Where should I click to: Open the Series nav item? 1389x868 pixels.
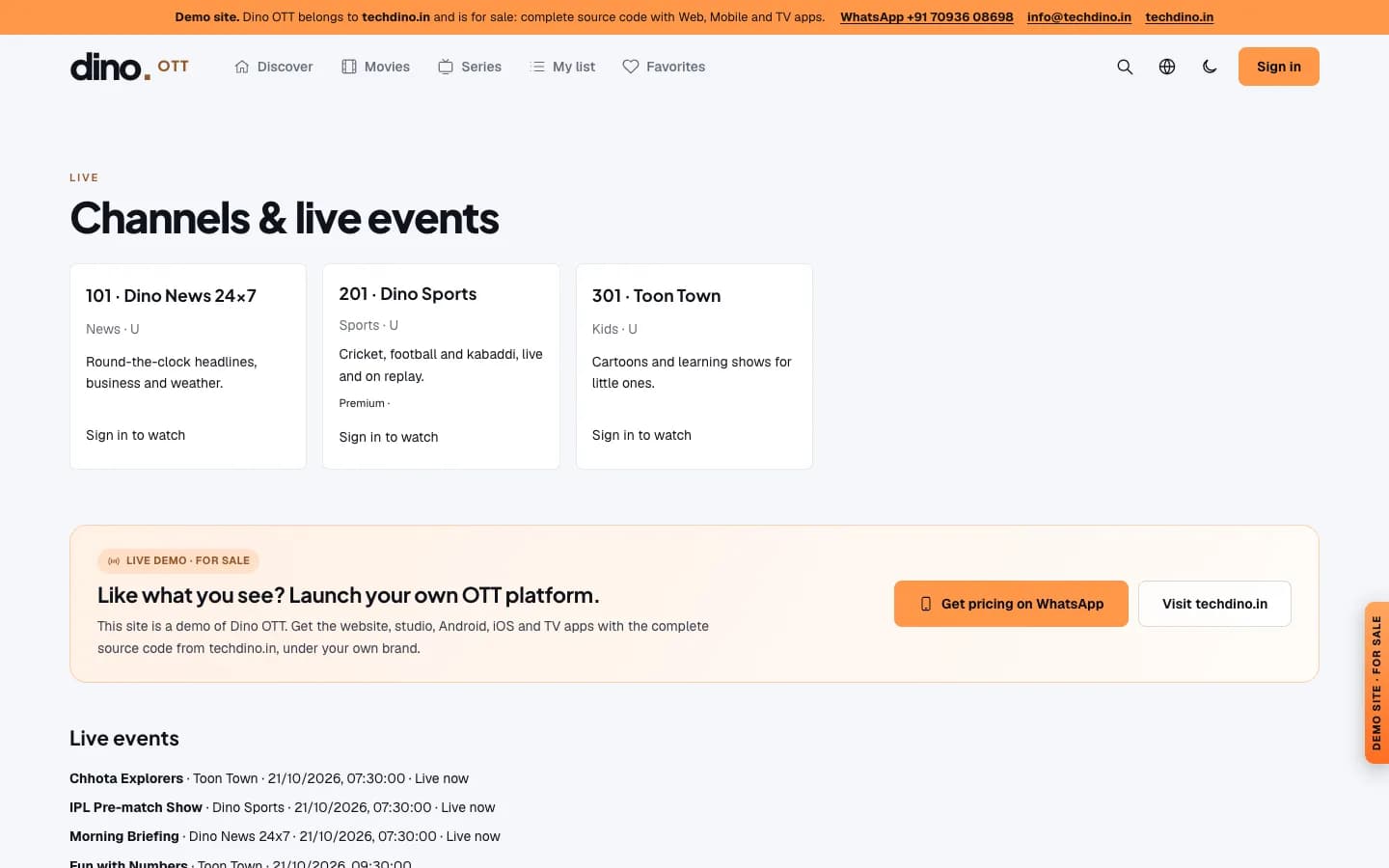470,67
